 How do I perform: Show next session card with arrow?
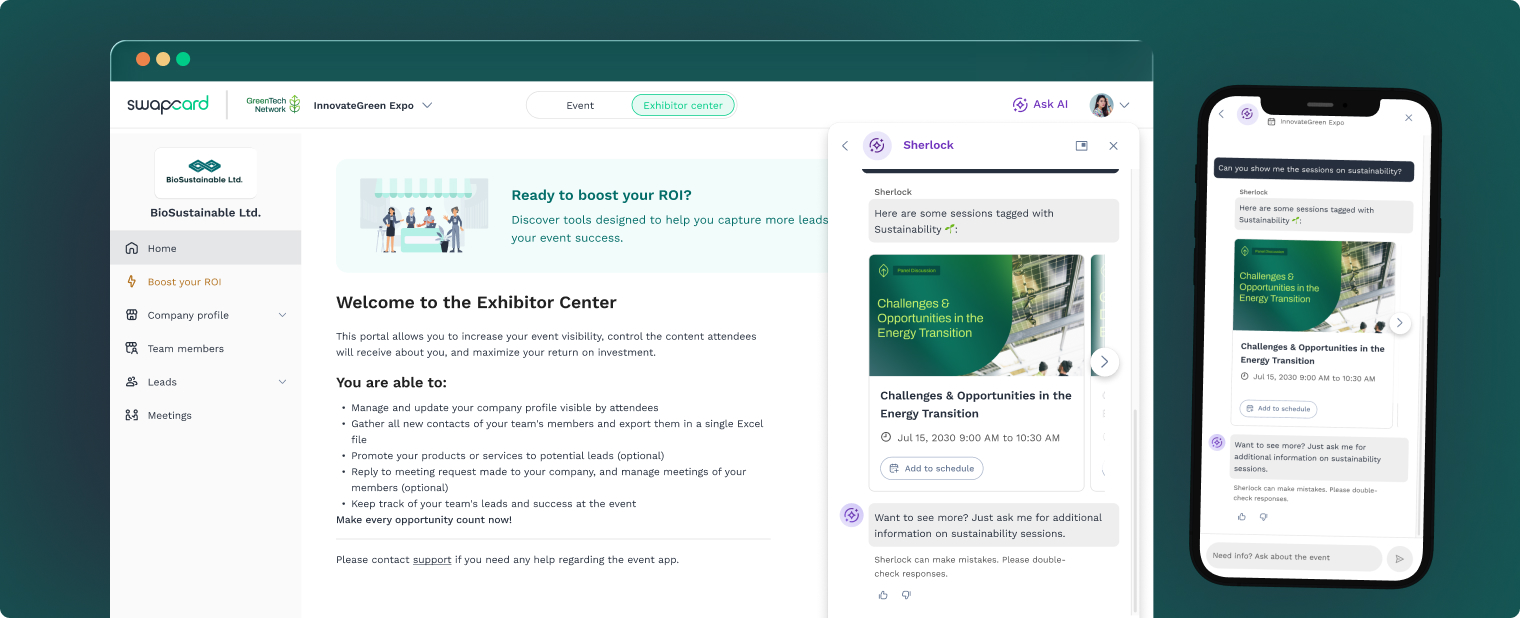pyautogui.click(x=1104, y=362)
